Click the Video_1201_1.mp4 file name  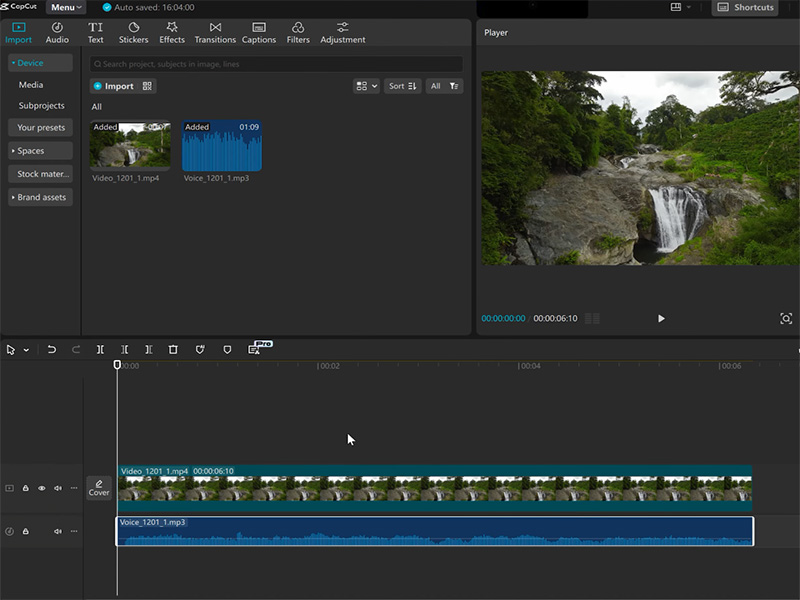tap(126, 178)
